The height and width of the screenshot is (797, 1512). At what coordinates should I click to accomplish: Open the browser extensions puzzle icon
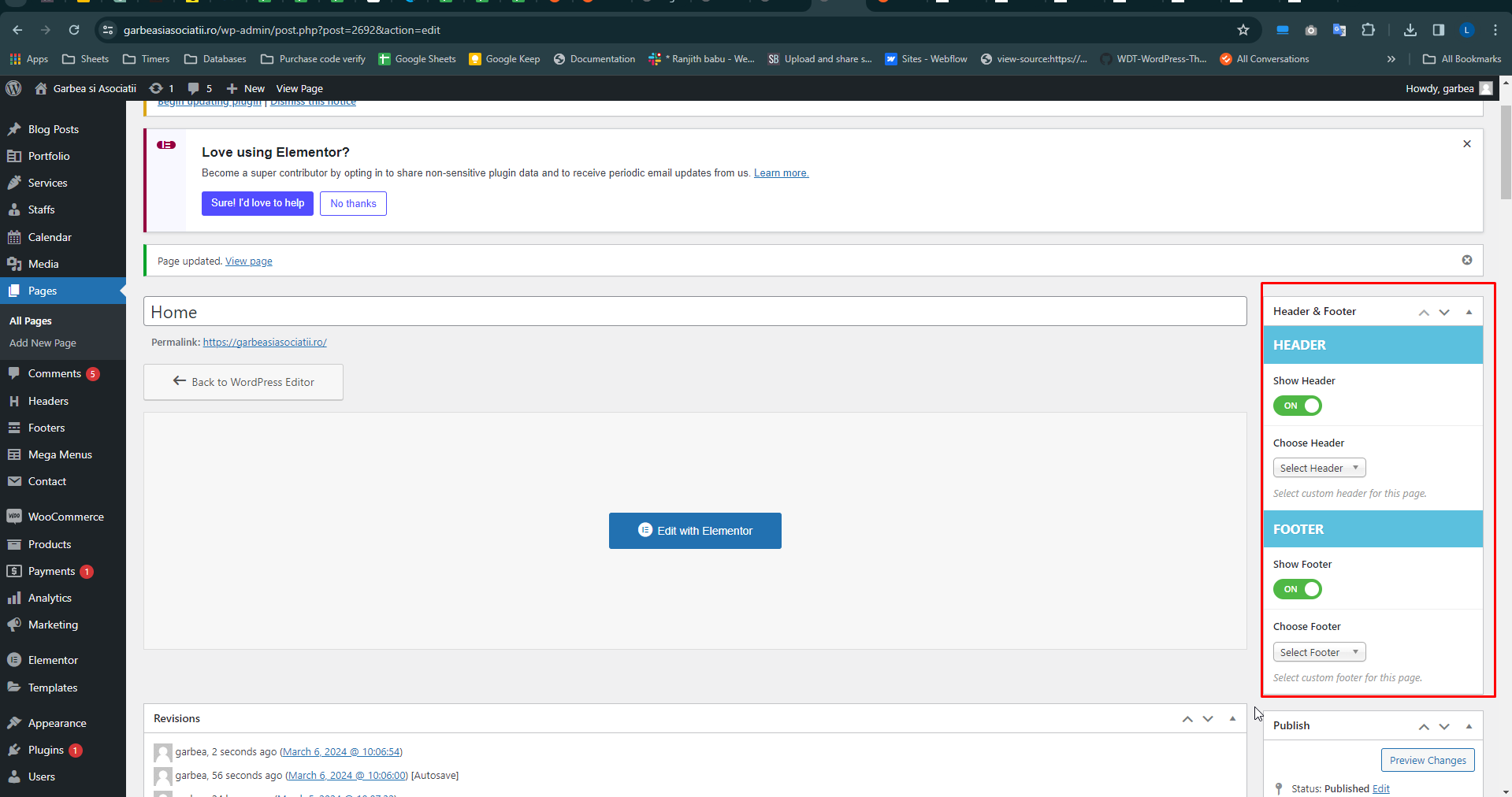point(1368,30)
